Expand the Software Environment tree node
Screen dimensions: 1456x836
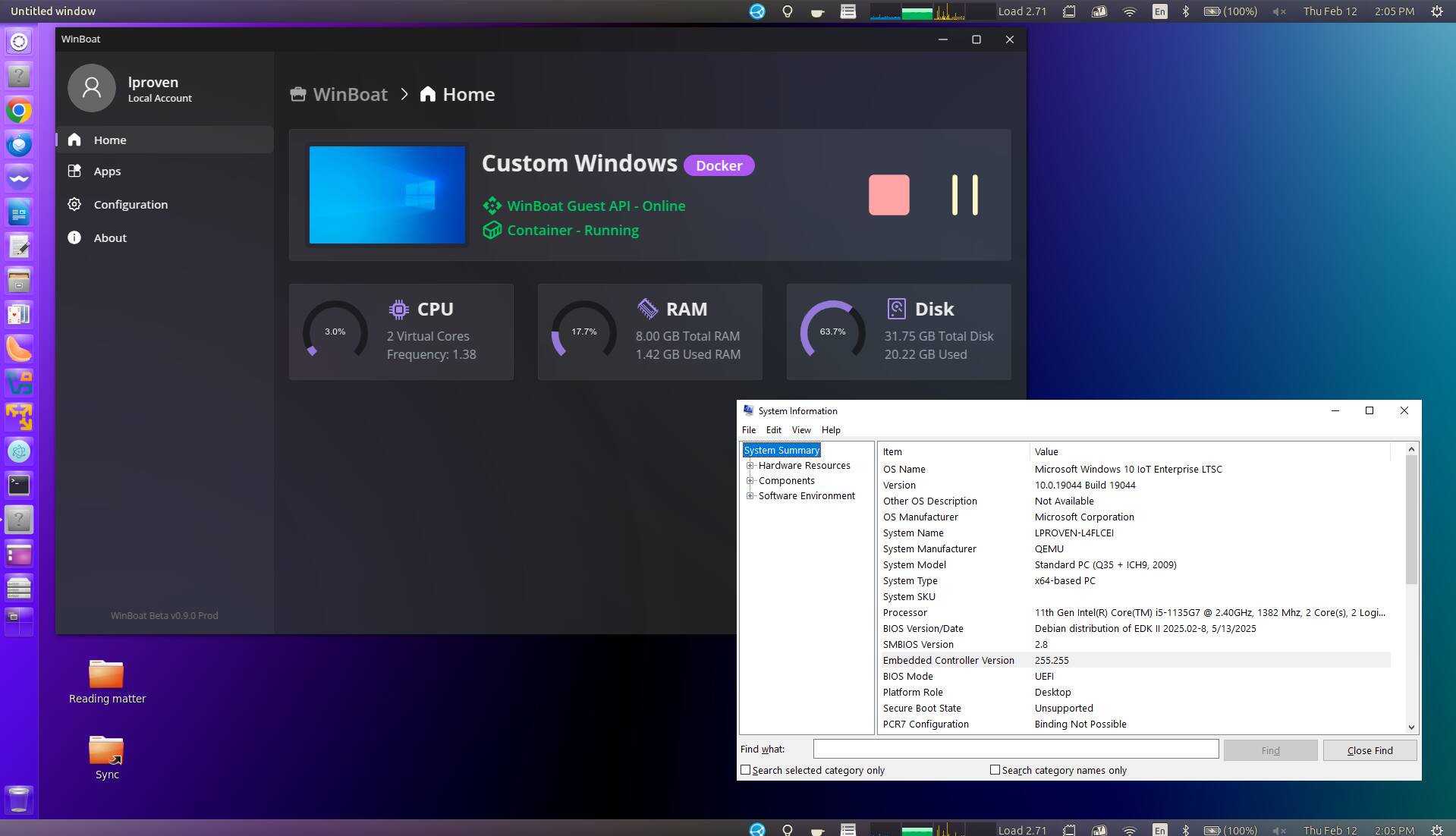750,496
